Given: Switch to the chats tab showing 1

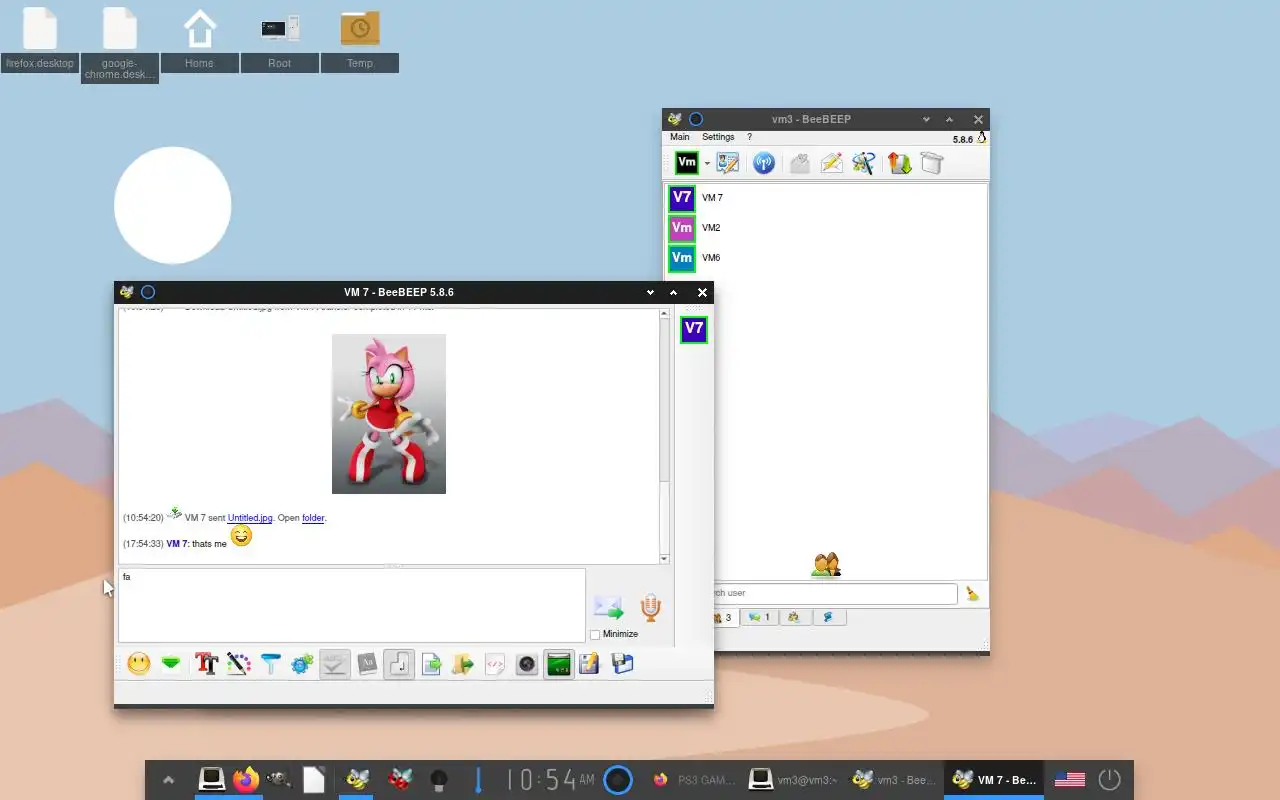Looking at the screenshot, I should 760,618.
